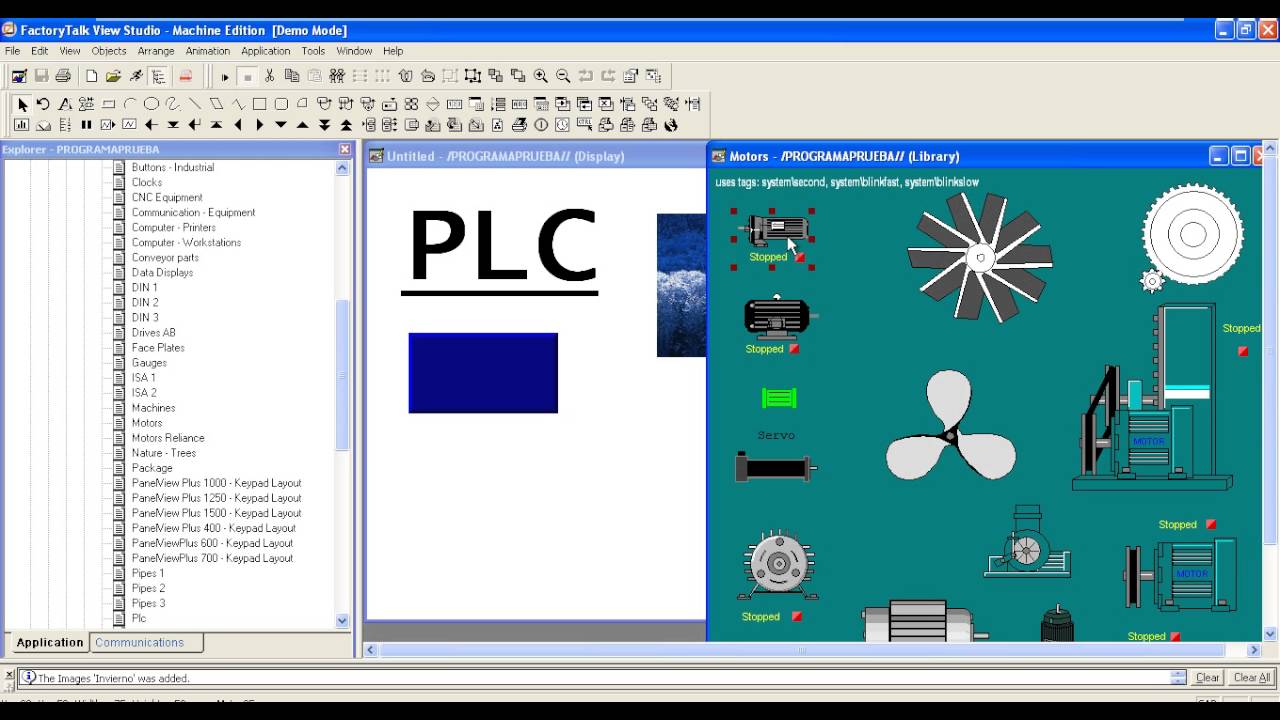Open the Arrange menu
This screenshot has height=720, width=1280.
click(156, 51)
